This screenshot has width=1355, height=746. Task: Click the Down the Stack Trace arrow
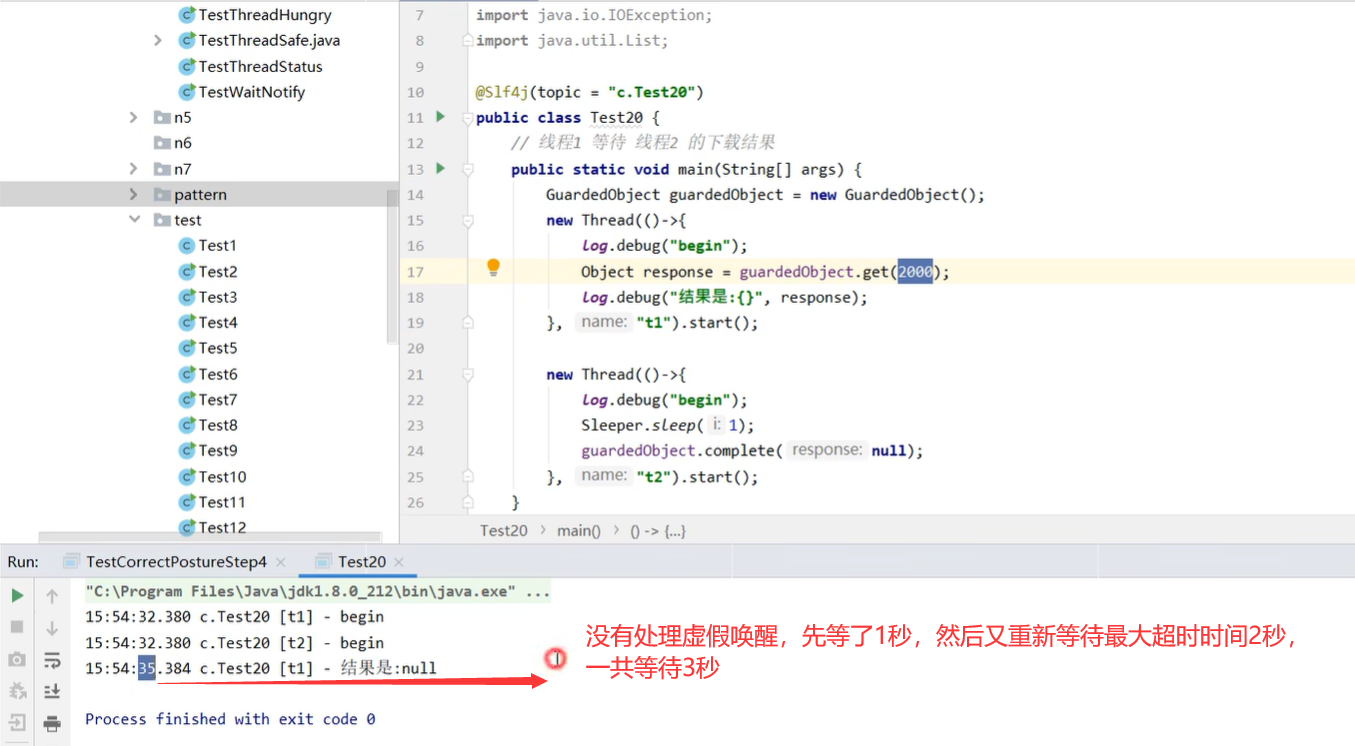(x=52, y=627)
